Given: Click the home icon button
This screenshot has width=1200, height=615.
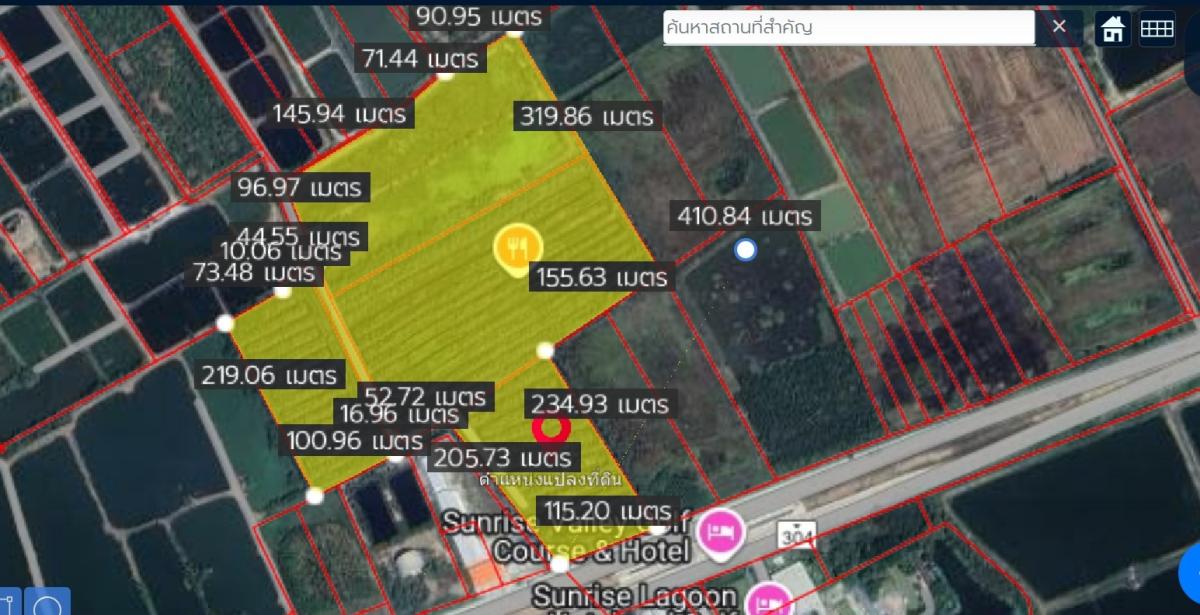Looking at the screenshot, I should point(1112,29).
